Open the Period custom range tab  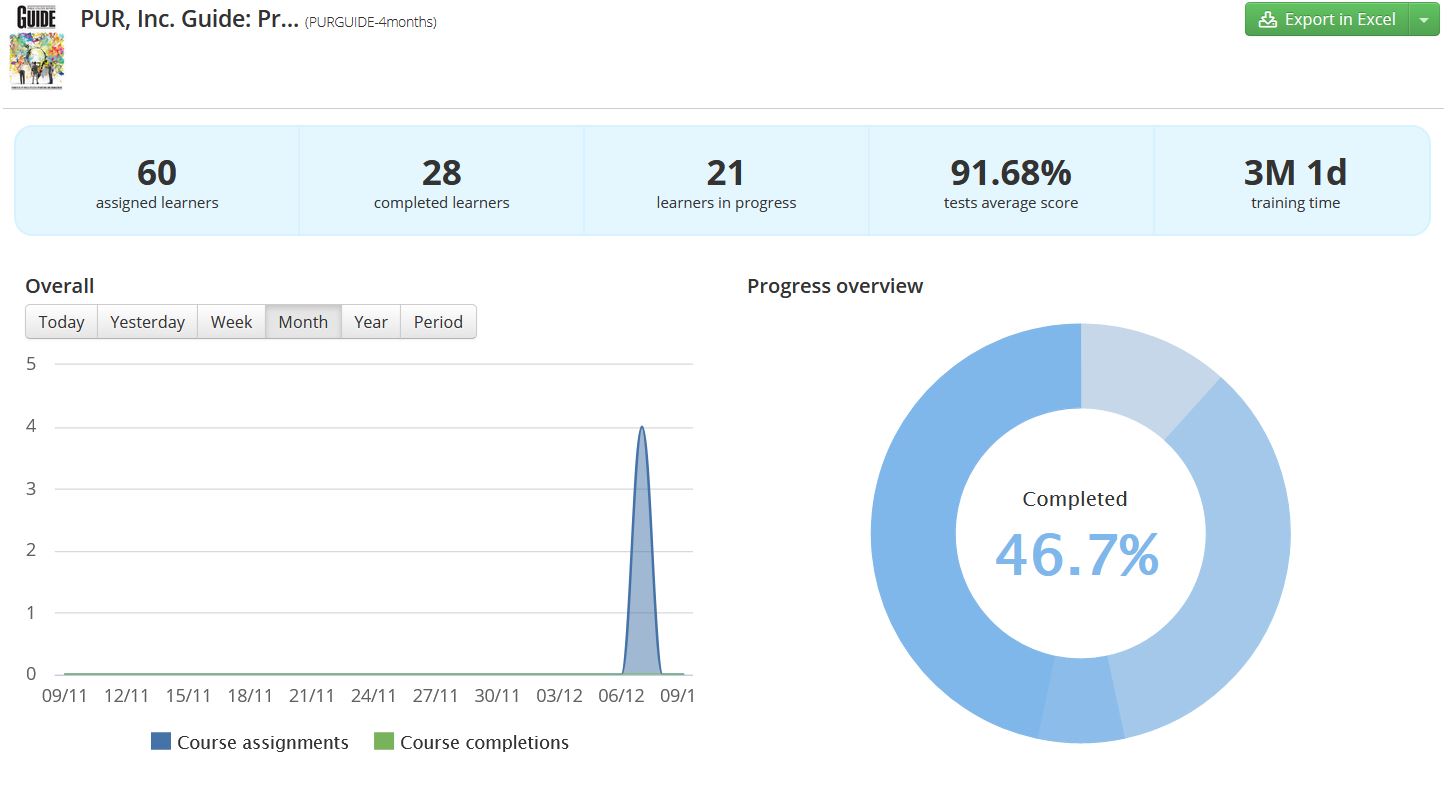tap(438, 322)
